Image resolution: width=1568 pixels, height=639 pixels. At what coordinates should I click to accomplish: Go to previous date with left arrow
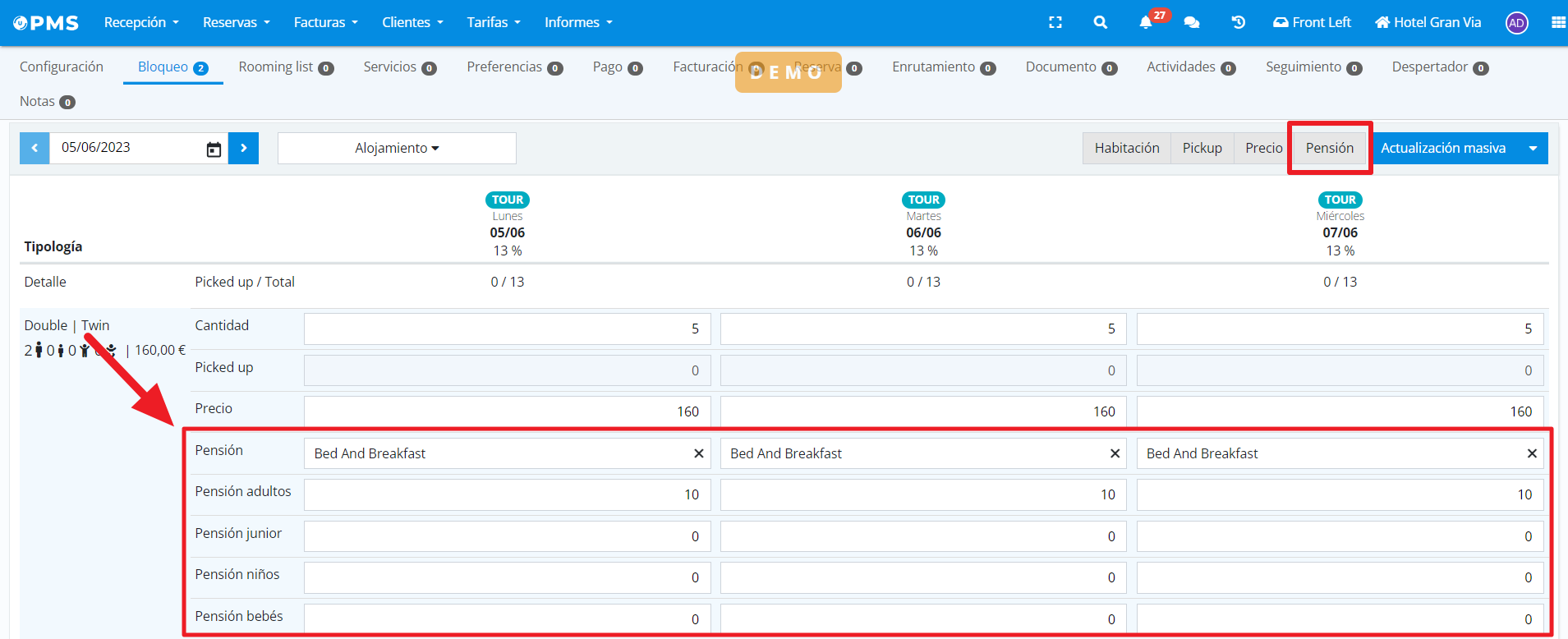pyautogui.click(x=34, y=149)
